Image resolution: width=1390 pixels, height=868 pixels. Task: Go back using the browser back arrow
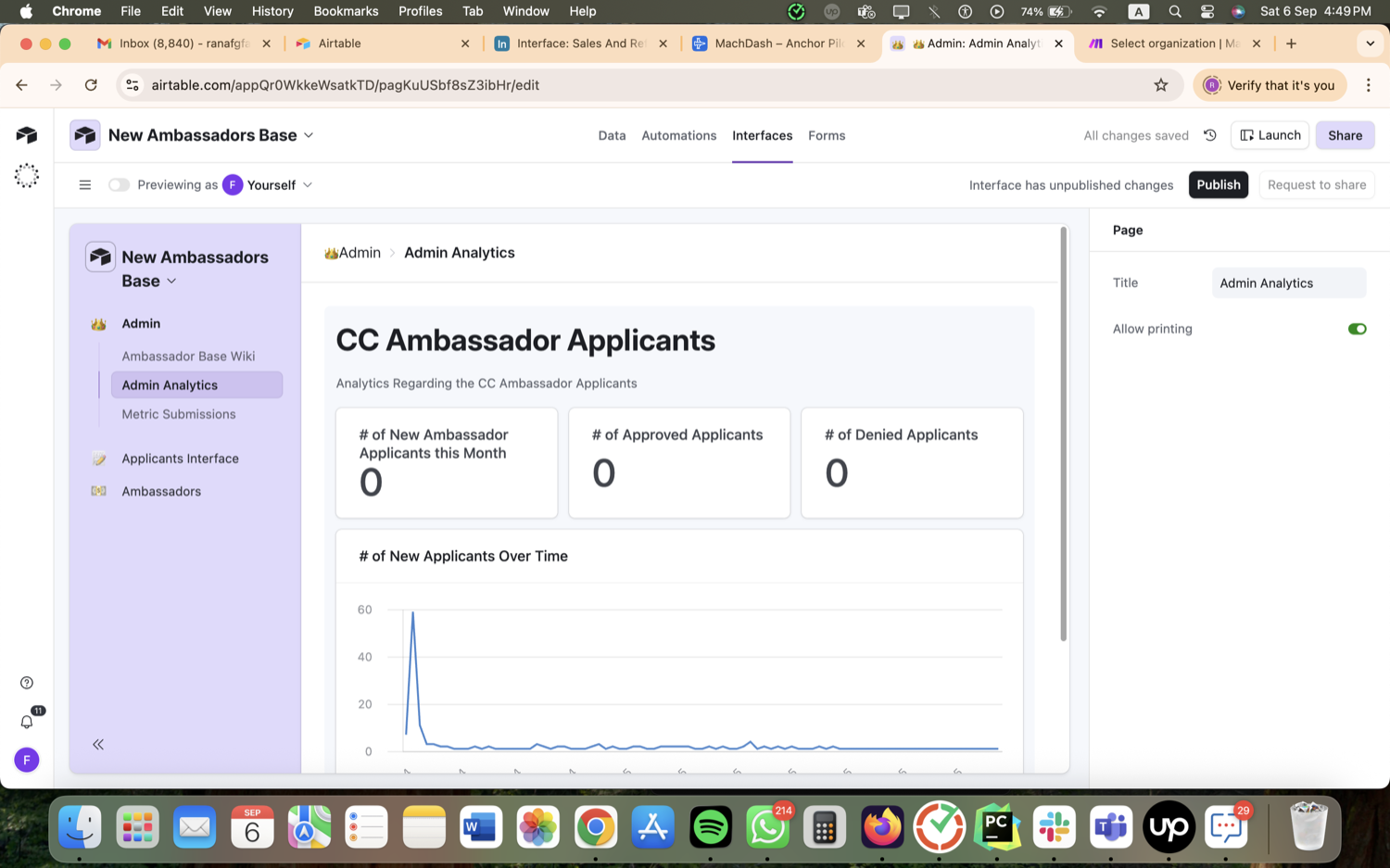tap(22, 85)
